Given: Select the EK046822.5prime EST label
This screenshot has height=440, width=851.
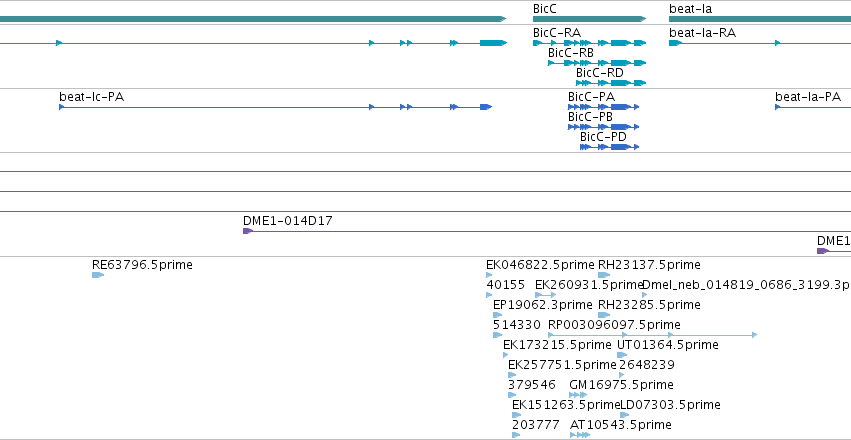Looking at the screenshot, I should coord(541,265).
